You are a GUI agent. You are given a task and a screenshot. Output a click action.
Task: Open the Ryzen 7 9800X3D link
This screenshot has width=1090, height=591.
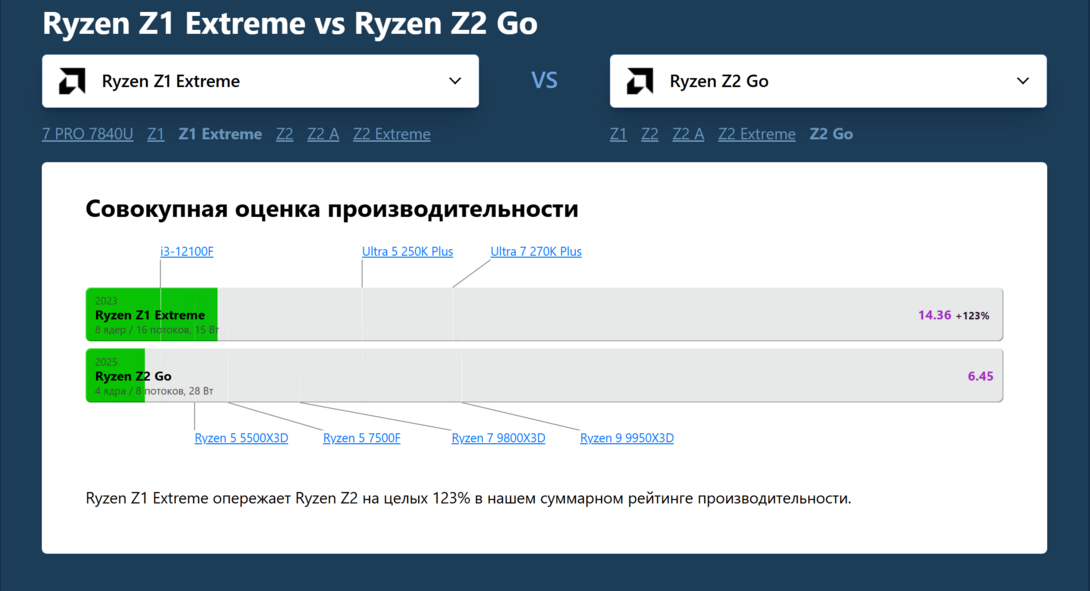498,438
